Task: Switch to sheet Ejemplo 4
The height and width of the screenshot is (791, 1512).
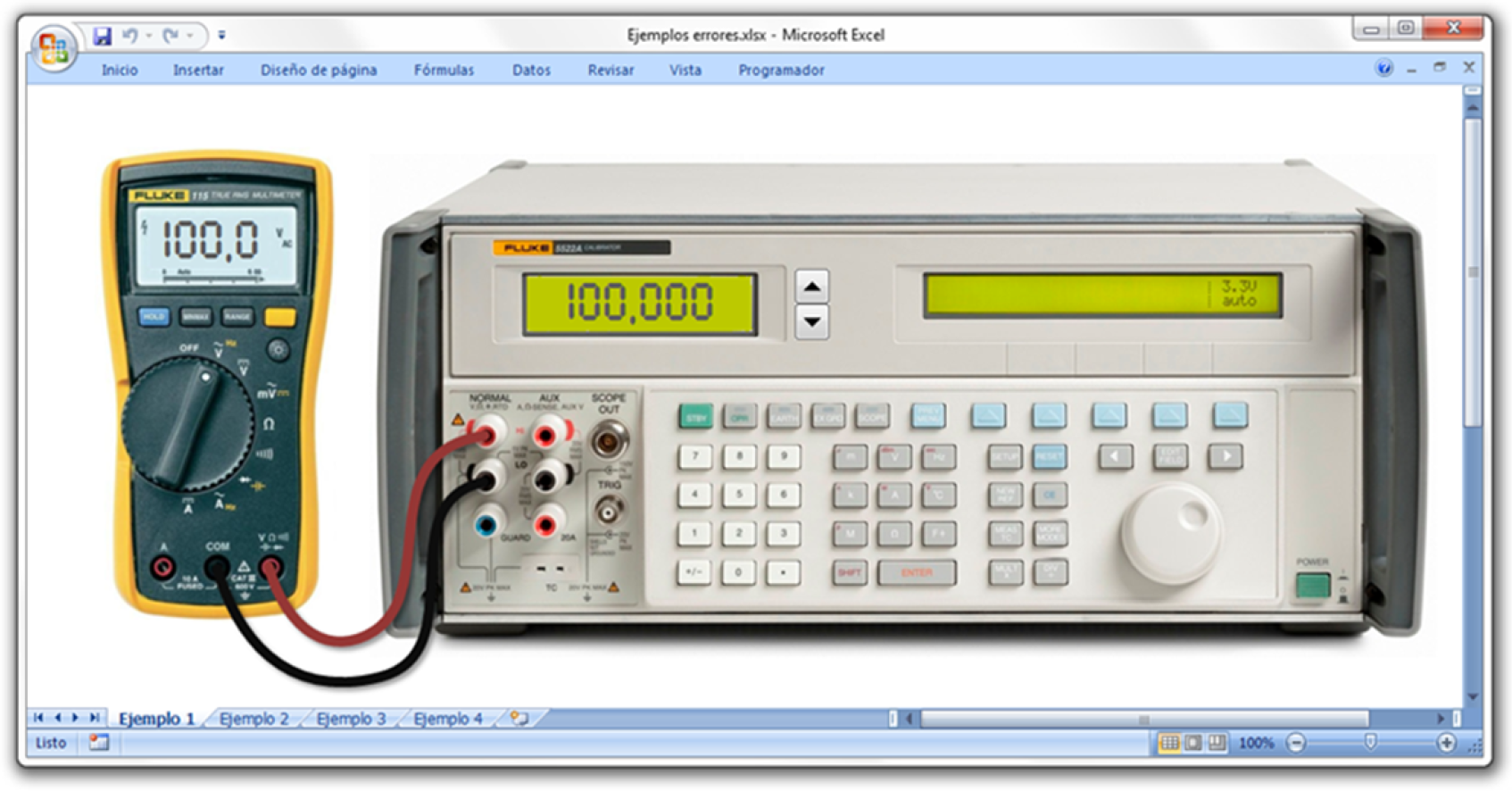Action: pyautogui.click(x=448, y=719)
